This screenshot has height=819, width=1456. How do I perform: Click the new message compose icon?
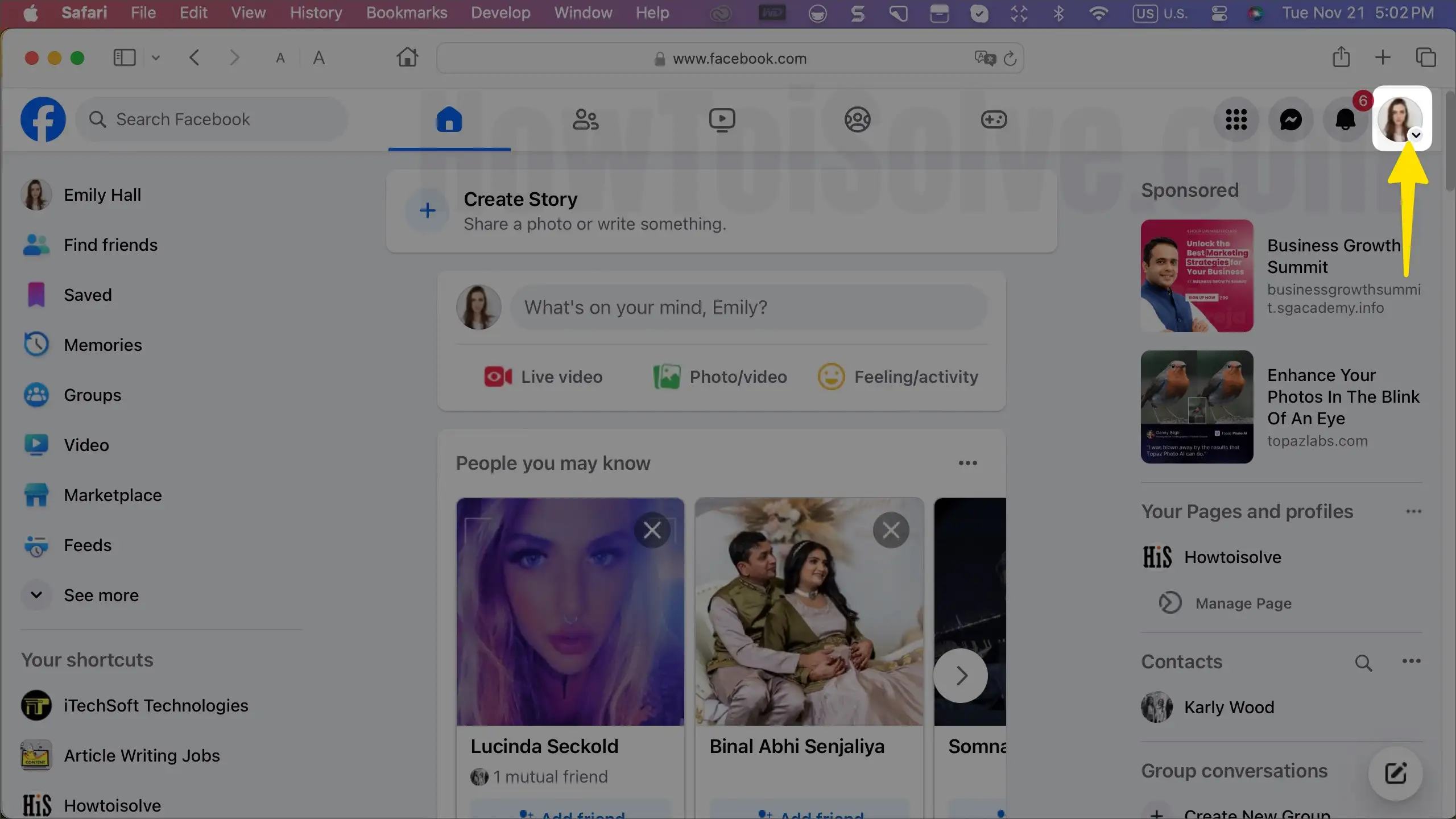(x=1395, y=773)
